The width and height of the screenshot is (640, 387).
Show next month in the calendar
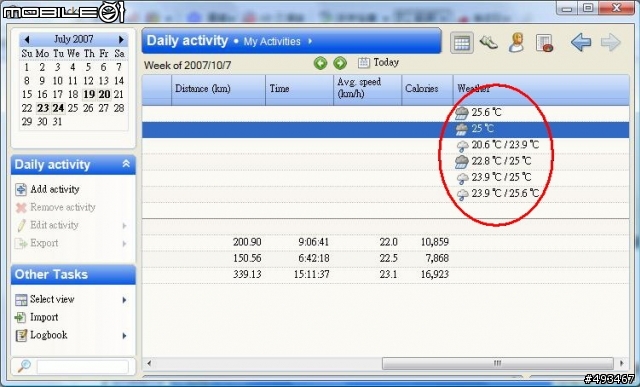coord(121,40)
